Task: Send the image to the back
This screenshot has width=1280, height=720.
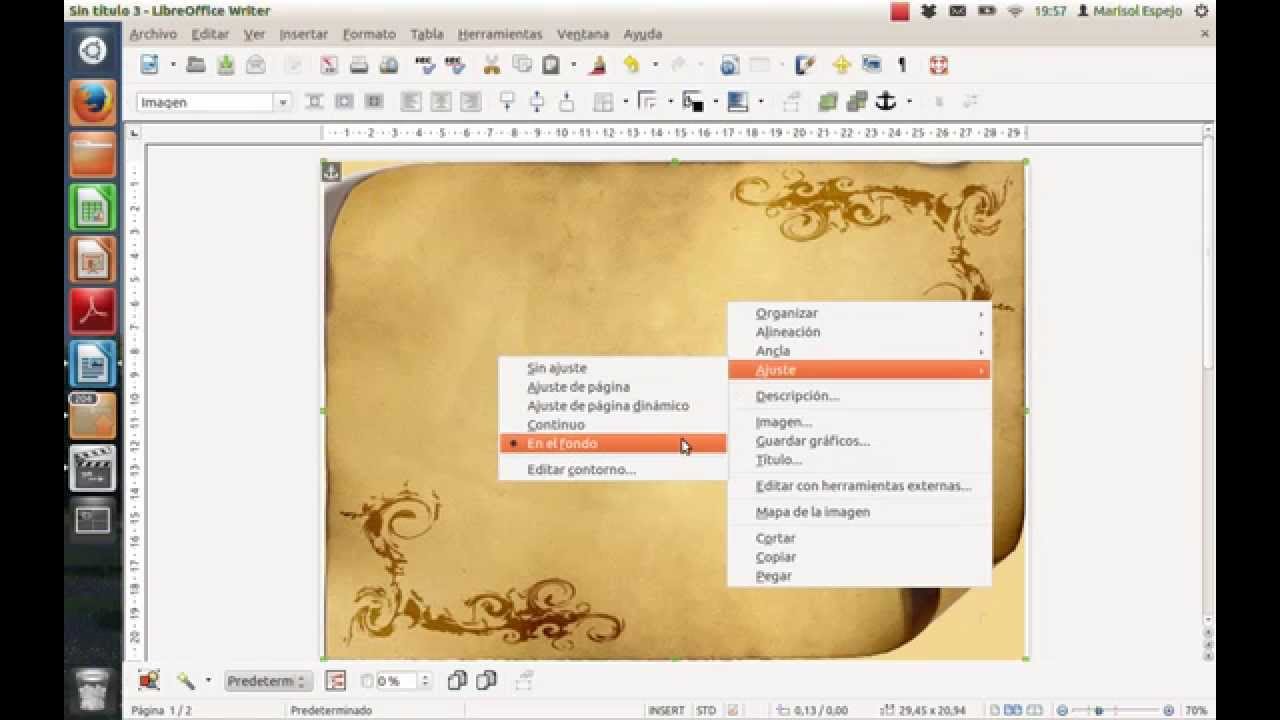Action: click(x=857, y=102)
